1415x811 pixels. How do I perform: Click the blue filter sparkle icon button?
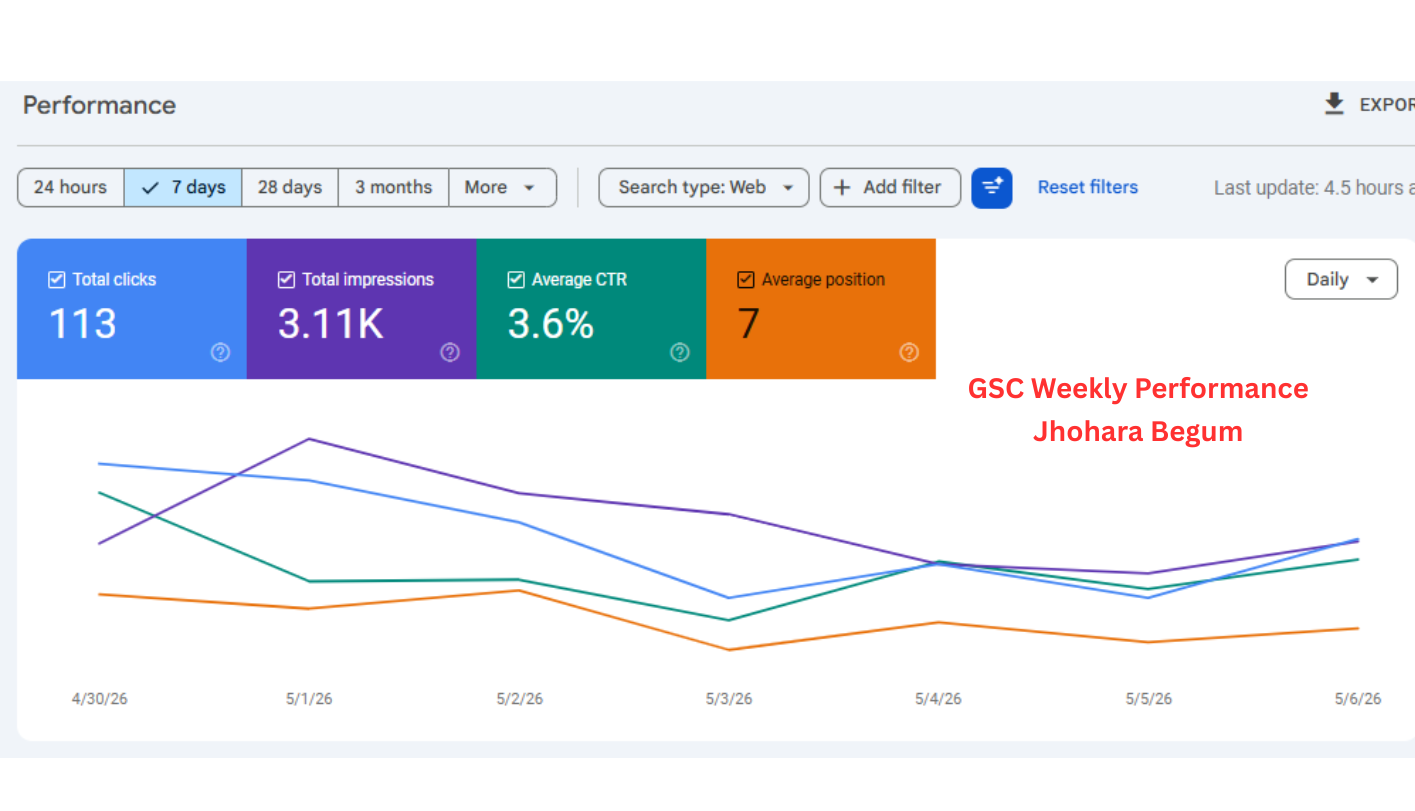pyautogui.click(x=992, y=187)
